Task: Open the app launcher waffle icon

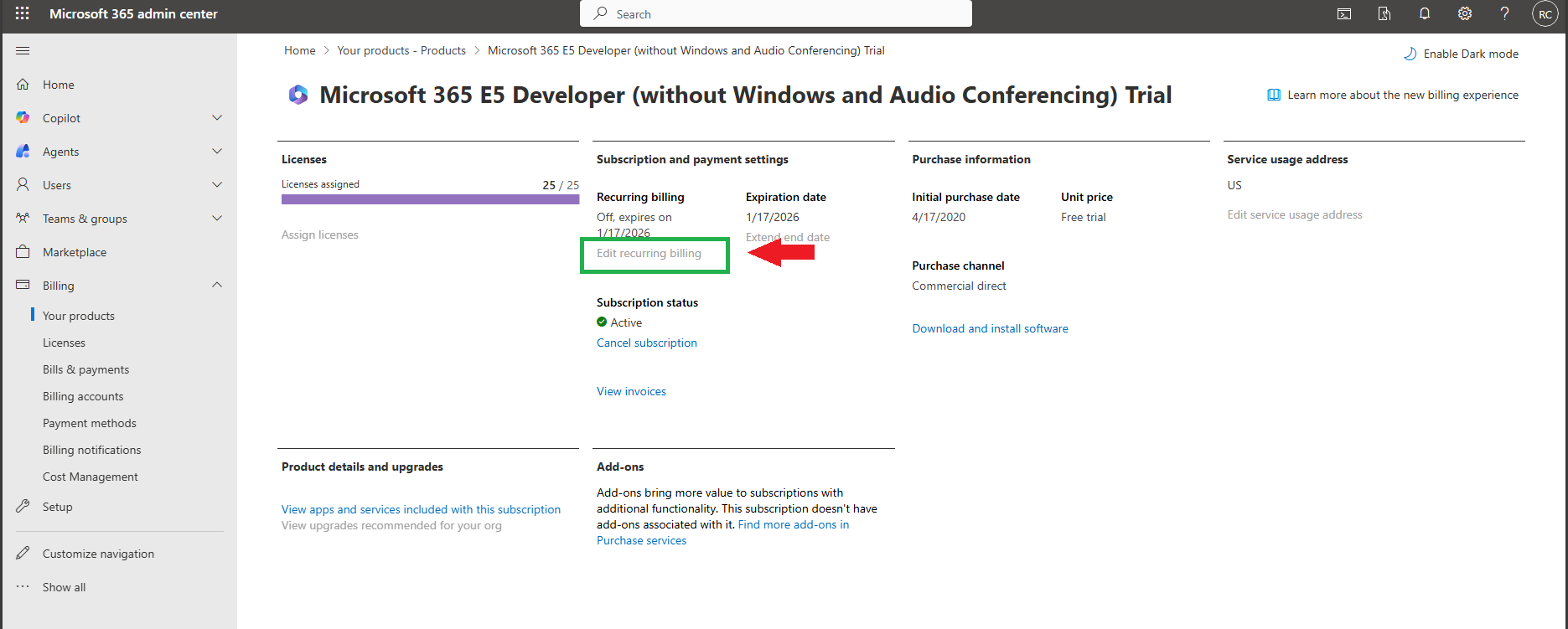Action: 23,13
